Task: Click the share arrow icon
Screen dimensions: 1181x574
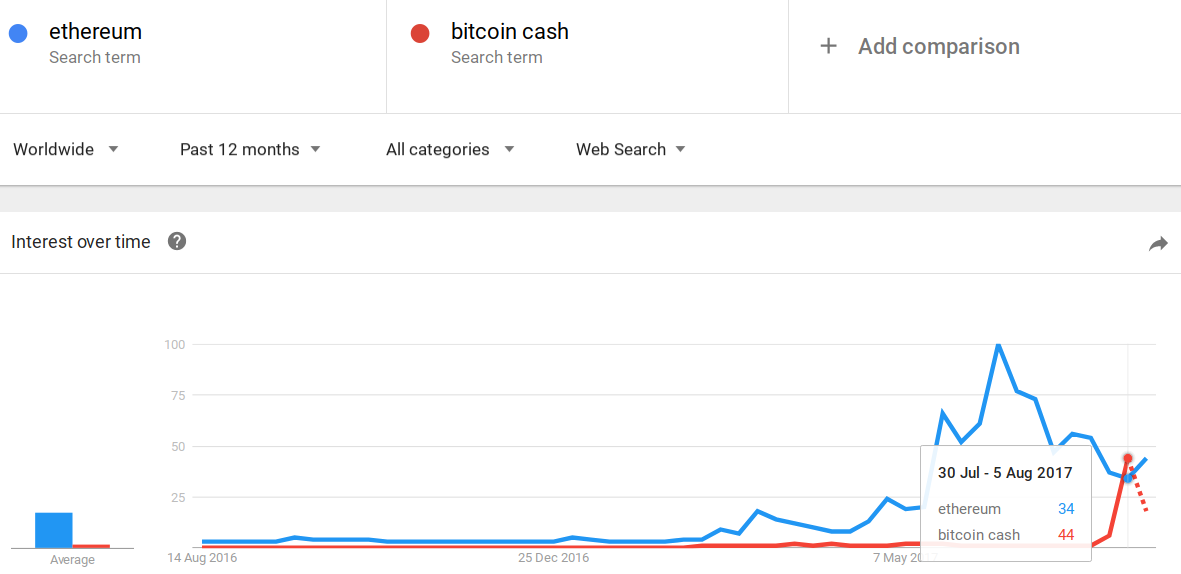Action: (x=1158, y=243)
